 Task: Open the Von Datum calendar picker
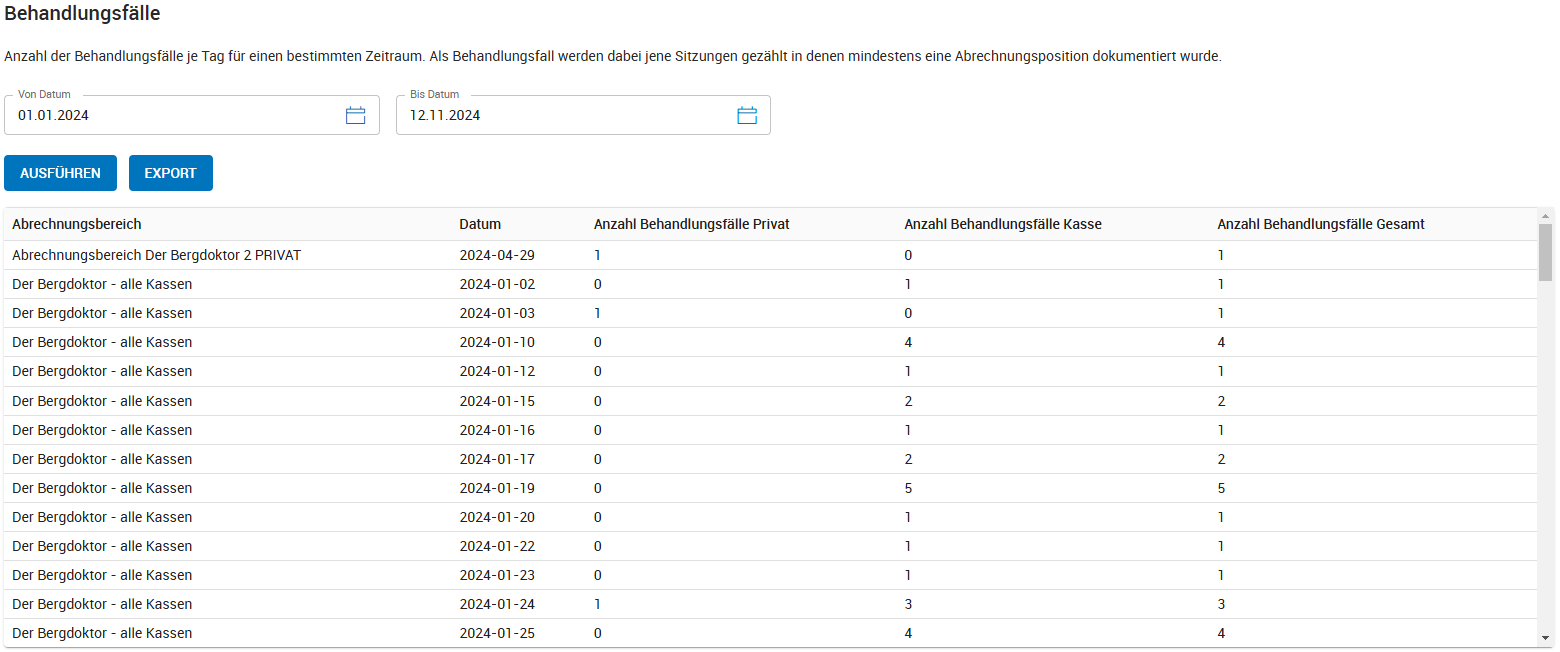[356, 115]
